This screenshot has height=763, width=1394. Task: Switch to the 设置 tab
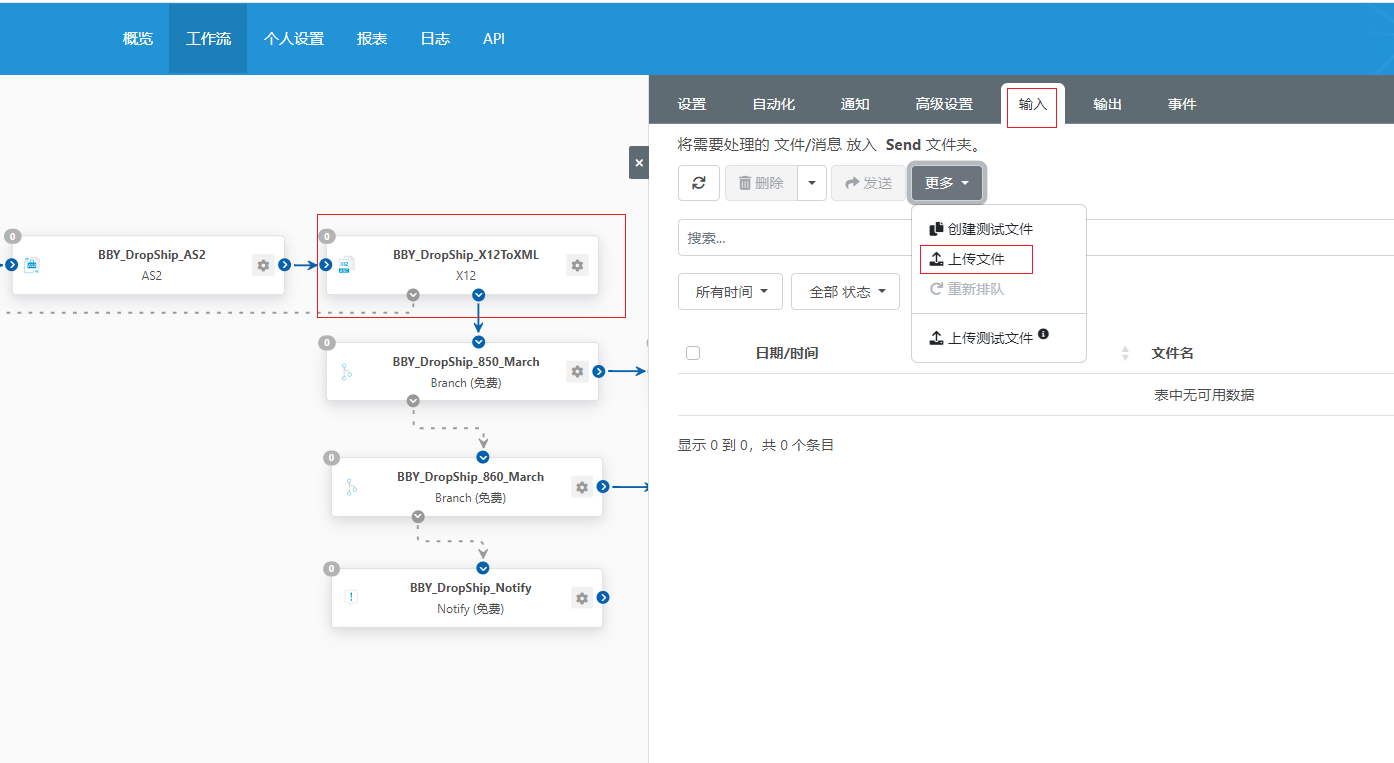(692, 104)
